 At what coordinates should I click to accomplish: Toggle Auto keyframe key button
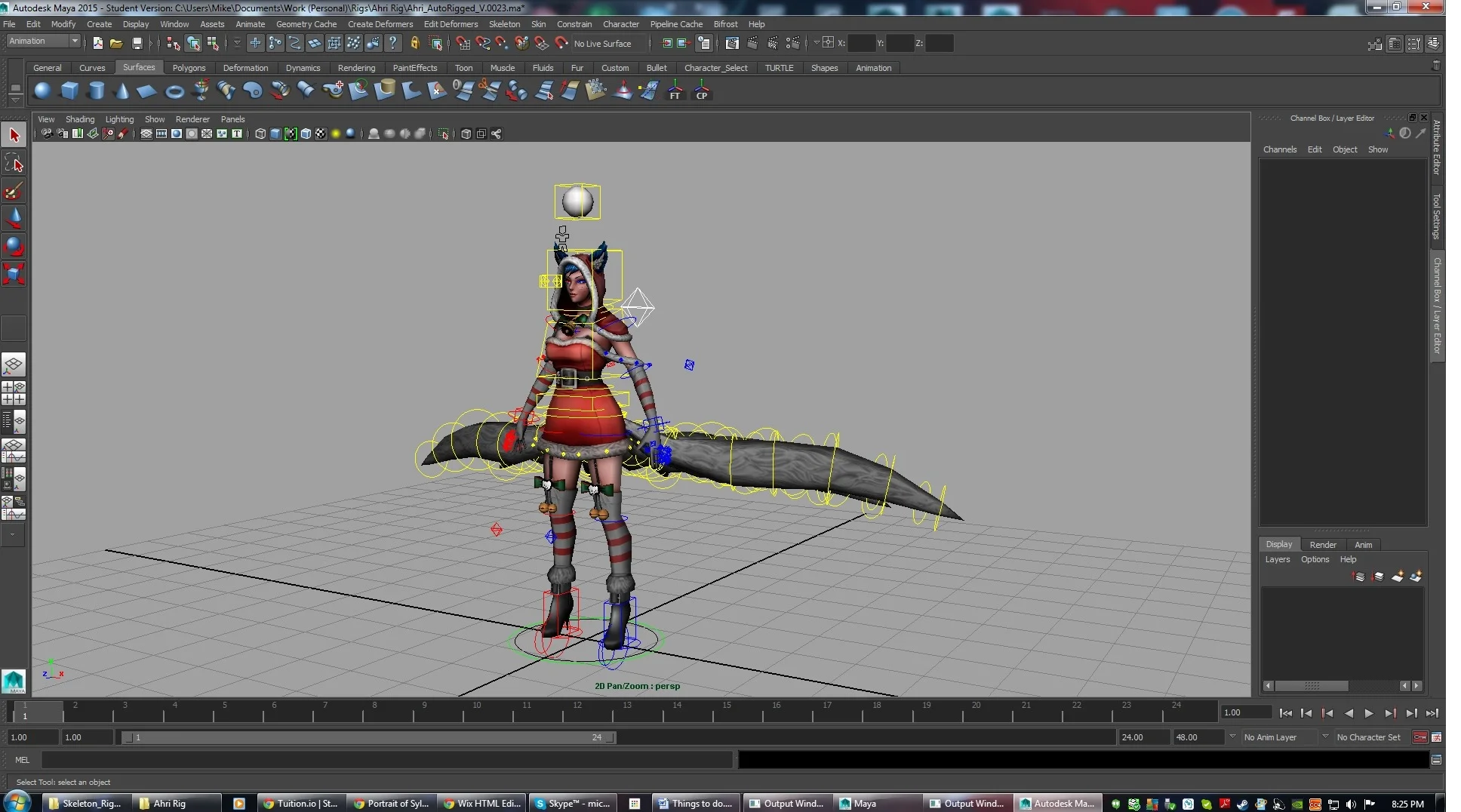(1419, 737)
